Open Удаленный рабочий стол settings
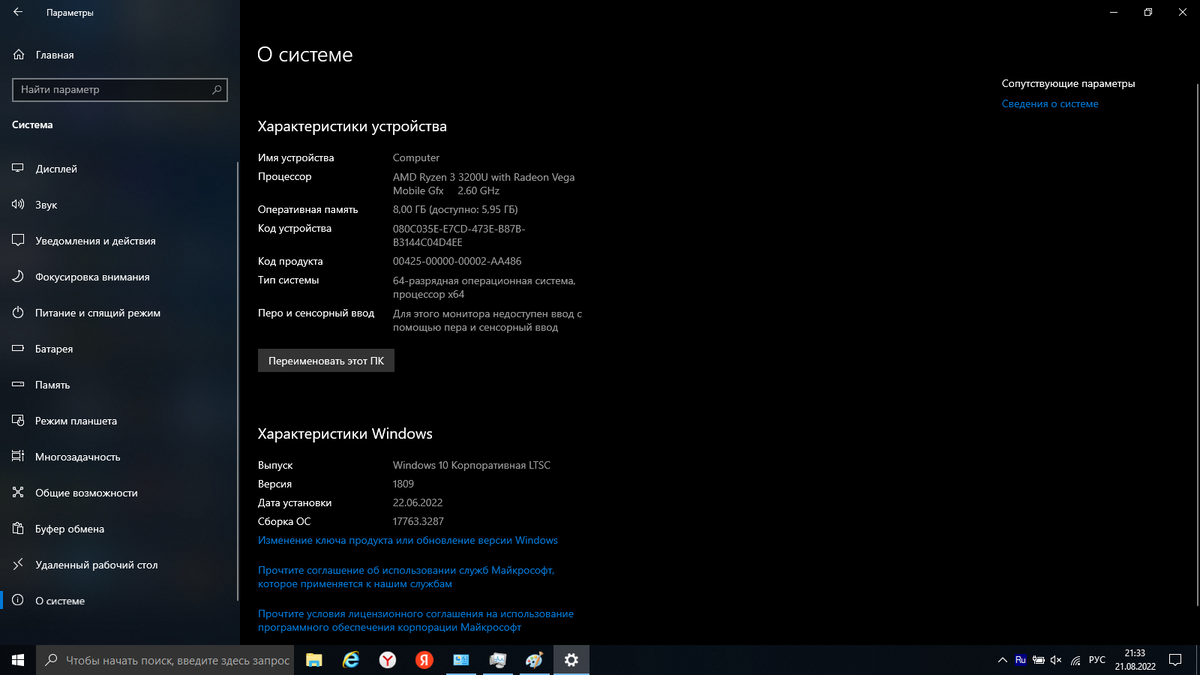 coord(120,565)
